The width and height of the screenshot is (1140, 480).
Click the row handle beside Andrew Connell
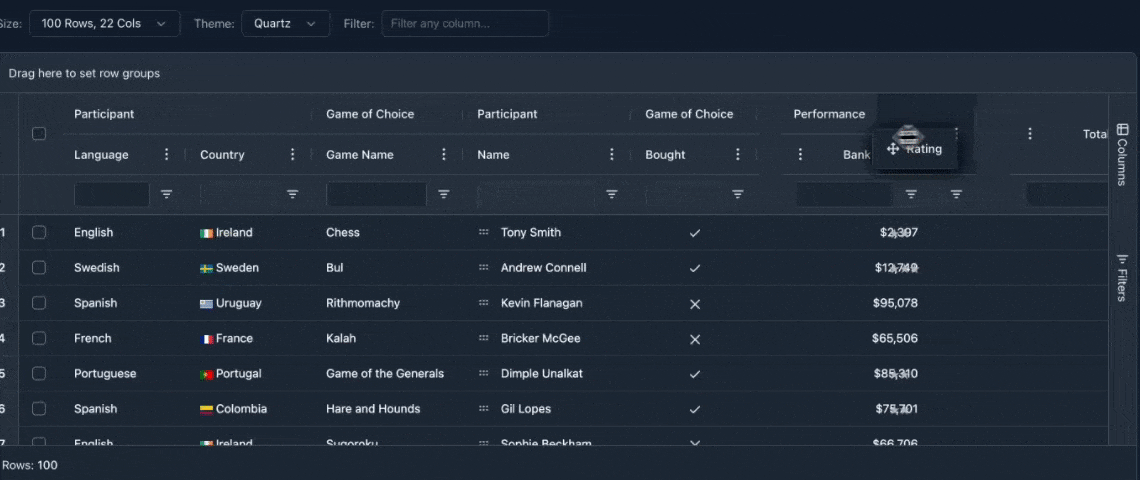click(x=483, y=268)
